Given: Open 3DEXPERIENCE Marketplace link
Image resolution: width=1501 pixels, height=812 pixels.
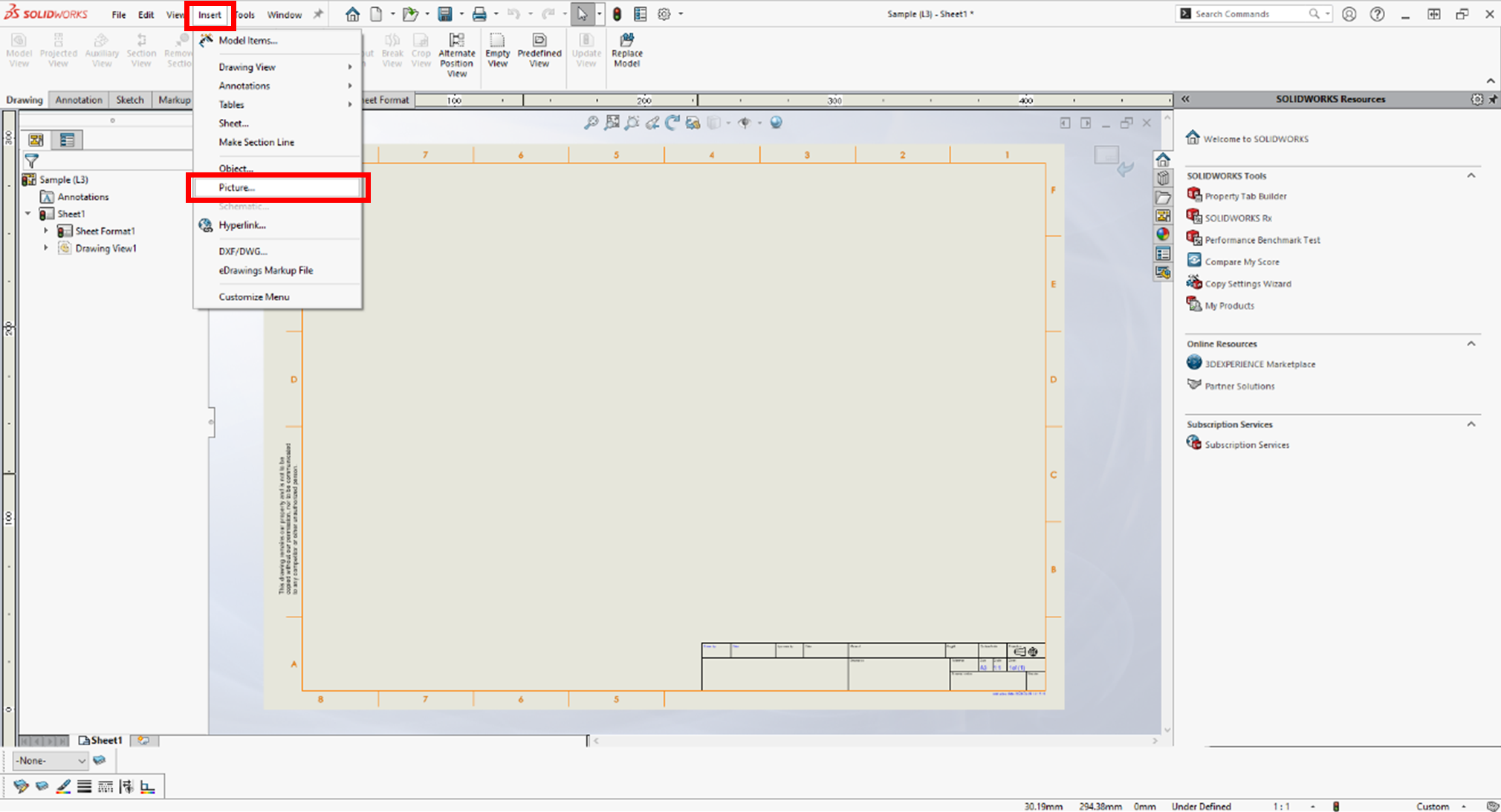Looking at the screenshot, I should [x=1260, y=364].
